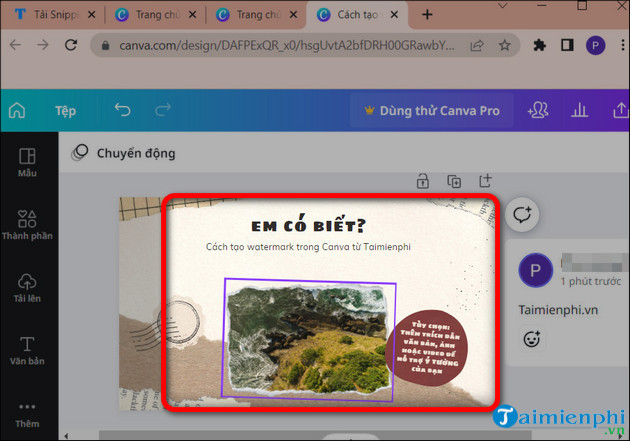This screenshot has height=441, width=630.
Task: Bookmark this page with star icon
Action: coord(505,45)
